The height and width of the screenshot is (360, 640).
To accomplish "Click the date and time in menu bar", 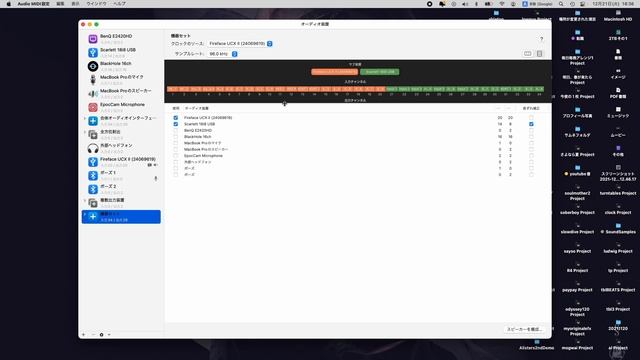I will click(x=613, y=4).
